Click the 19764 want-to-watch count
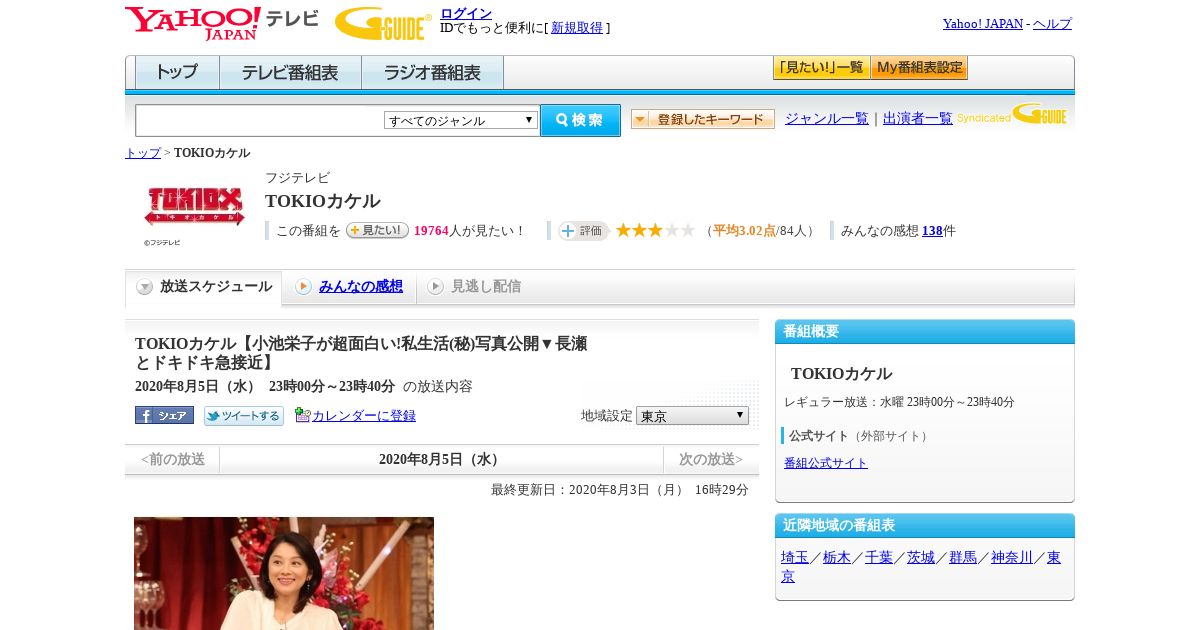Screen dimensions: 1200x630 coord(431,231)
